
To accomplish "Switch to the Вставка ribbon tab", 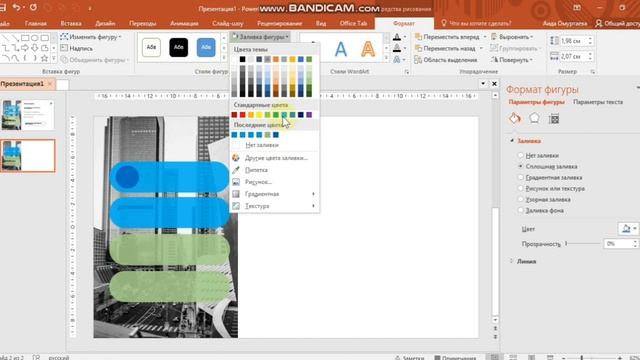I will click(x=71, y=24).
